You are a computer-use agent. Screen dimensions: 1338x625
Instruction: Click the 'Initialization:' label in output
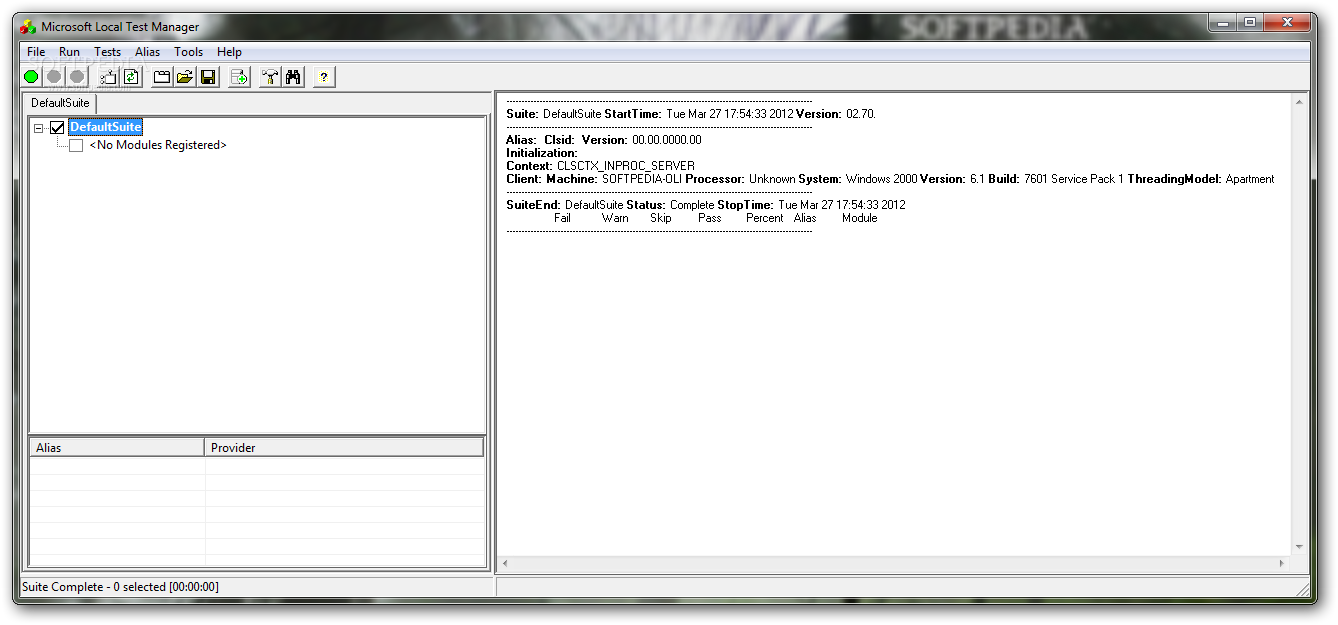point(542,153)
